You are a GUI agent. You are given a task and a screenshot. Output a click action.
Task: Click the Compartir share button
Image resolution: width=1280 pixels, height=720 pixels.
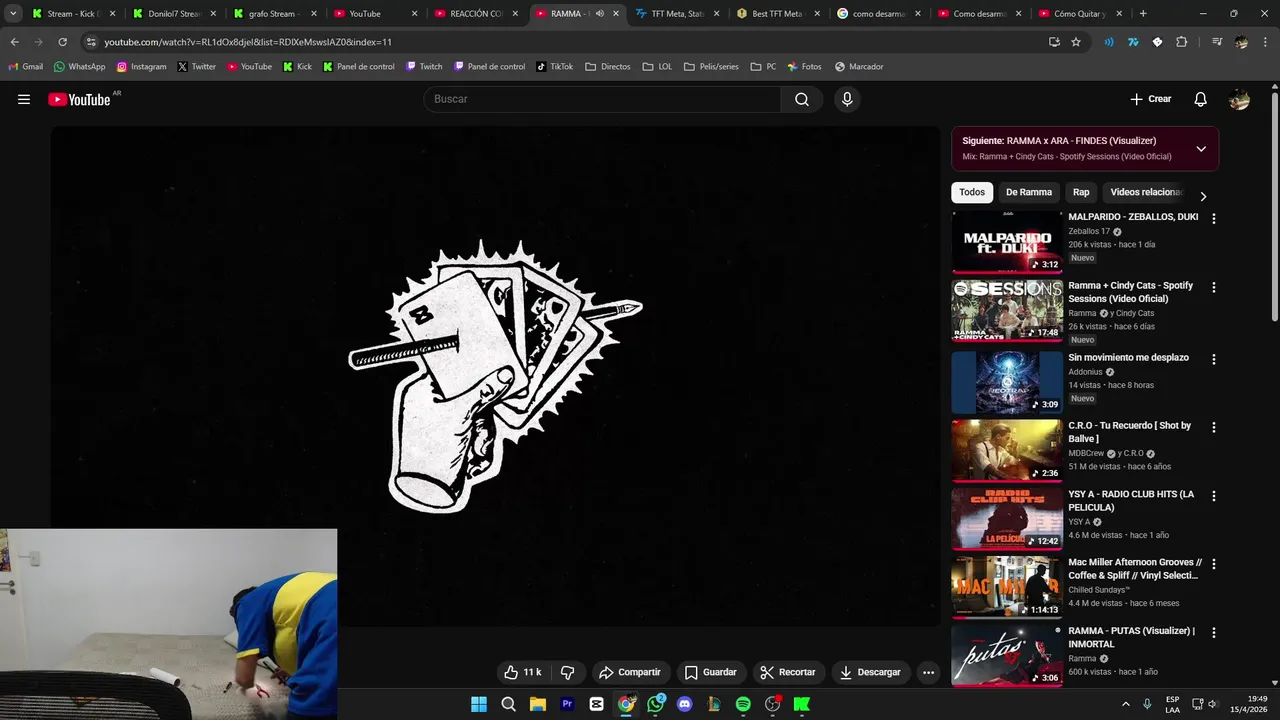[x=629, y=672]
